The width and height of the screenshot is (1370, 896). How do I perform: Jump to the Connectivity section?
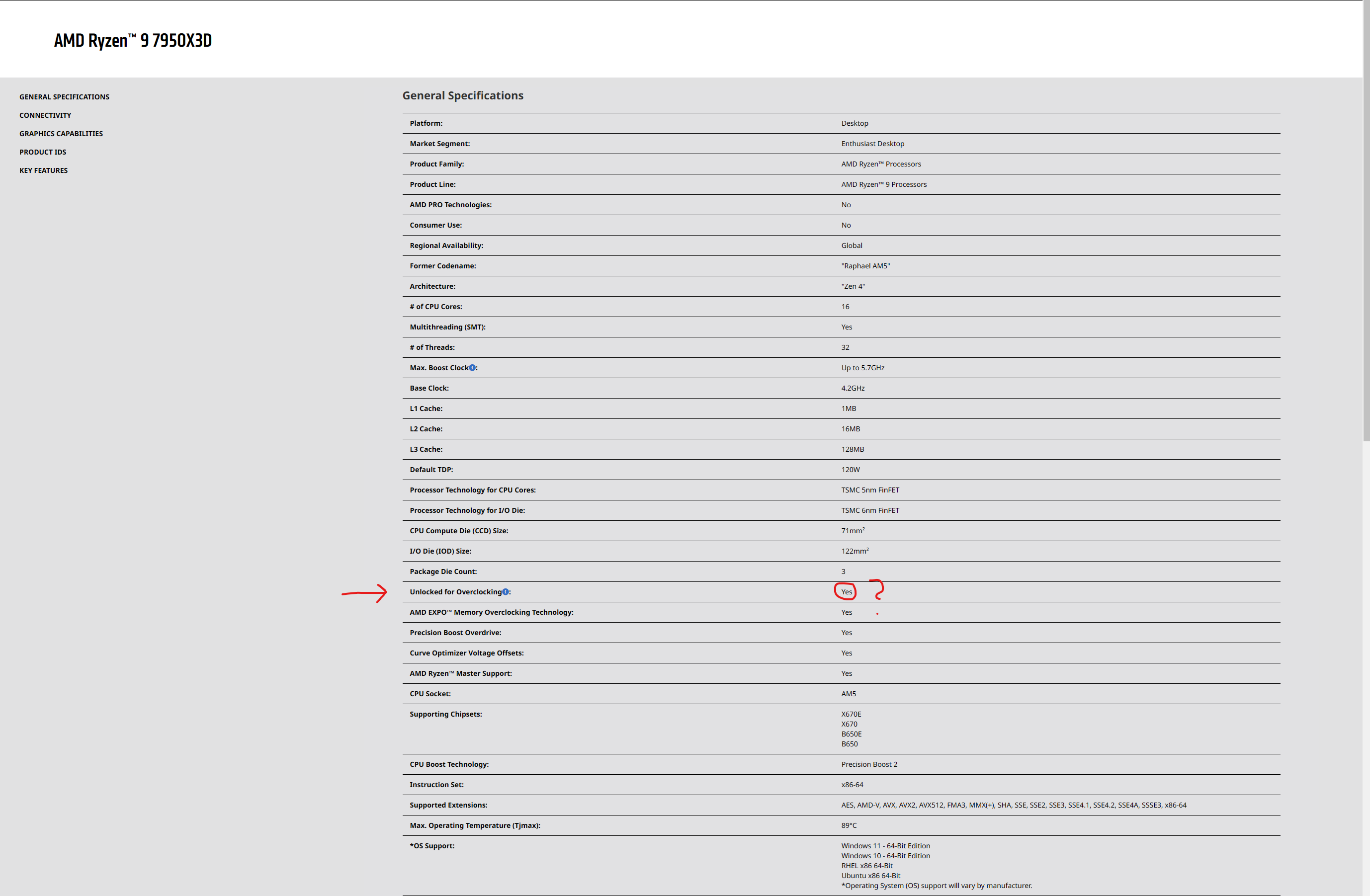45,115
